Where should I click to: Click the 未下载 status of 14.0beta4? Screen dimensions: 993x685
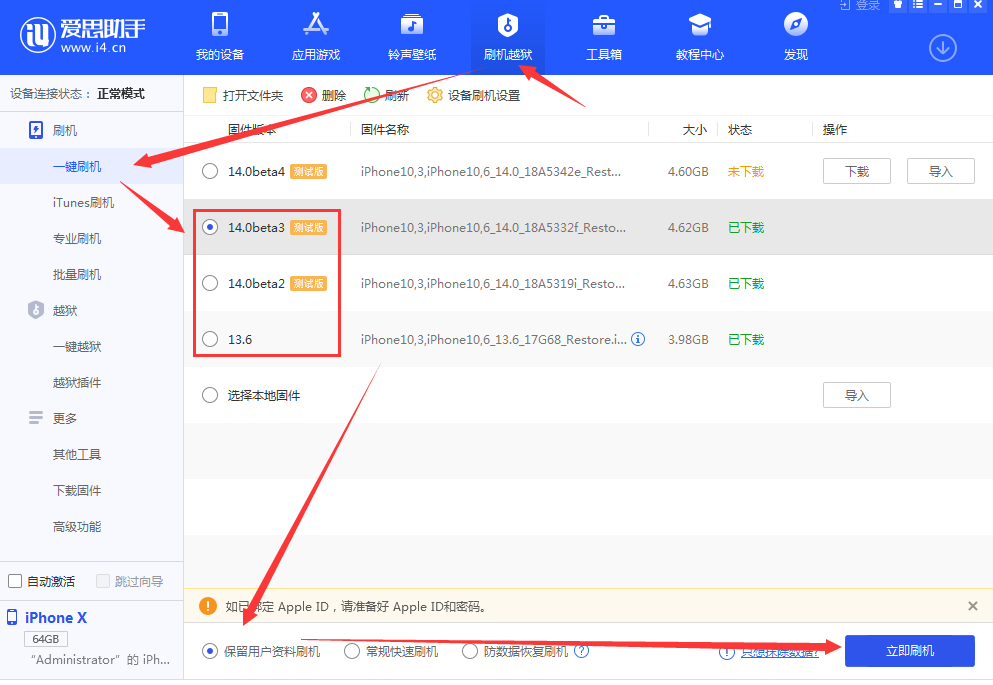[x=746, y=172]
